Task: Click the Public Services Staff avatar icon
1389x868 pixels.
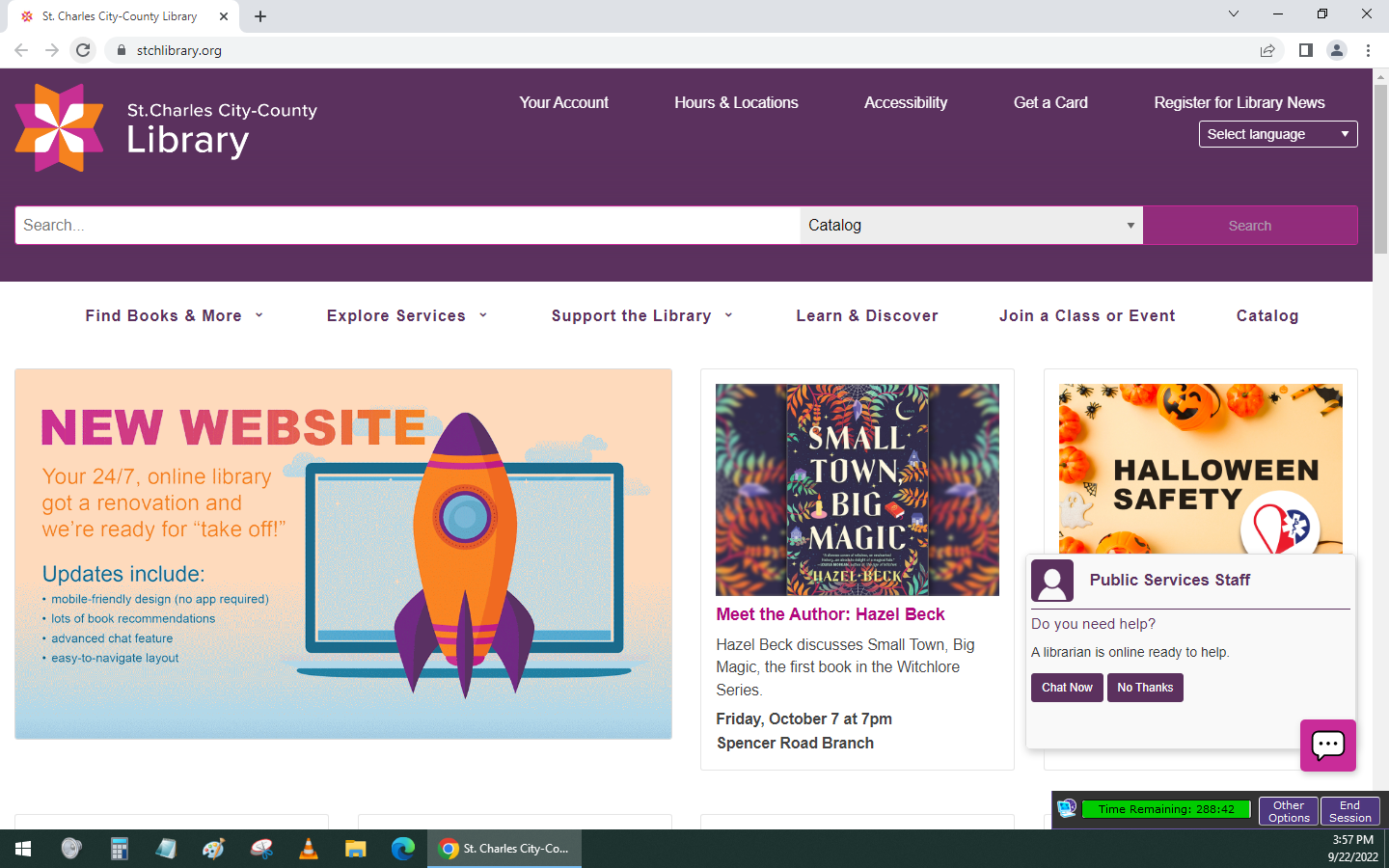Action: (1052, 581)
